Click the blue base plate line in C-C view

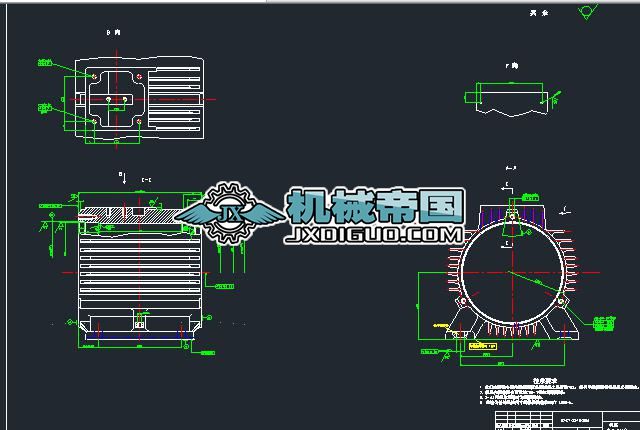point(139,337)
